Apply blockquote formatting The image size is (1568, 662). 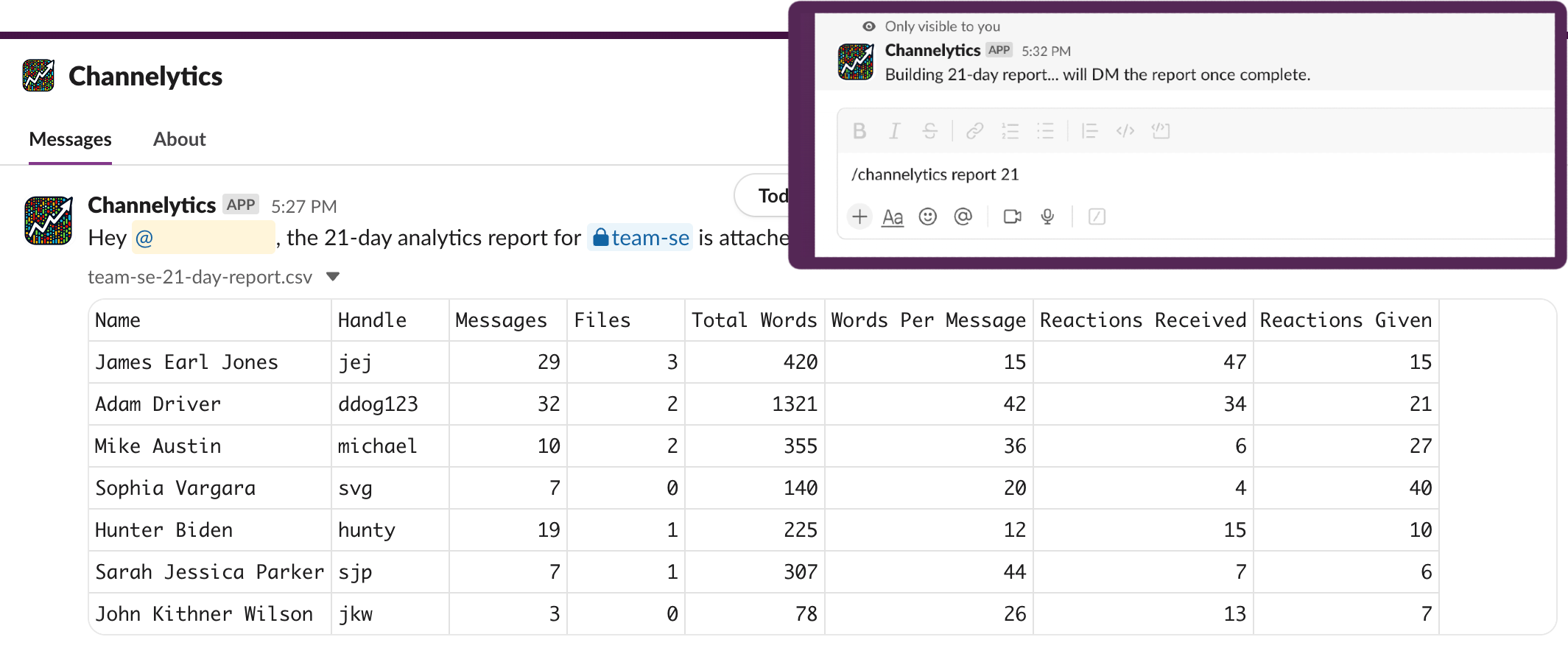pyautogui.click(x=1089, y=131)
